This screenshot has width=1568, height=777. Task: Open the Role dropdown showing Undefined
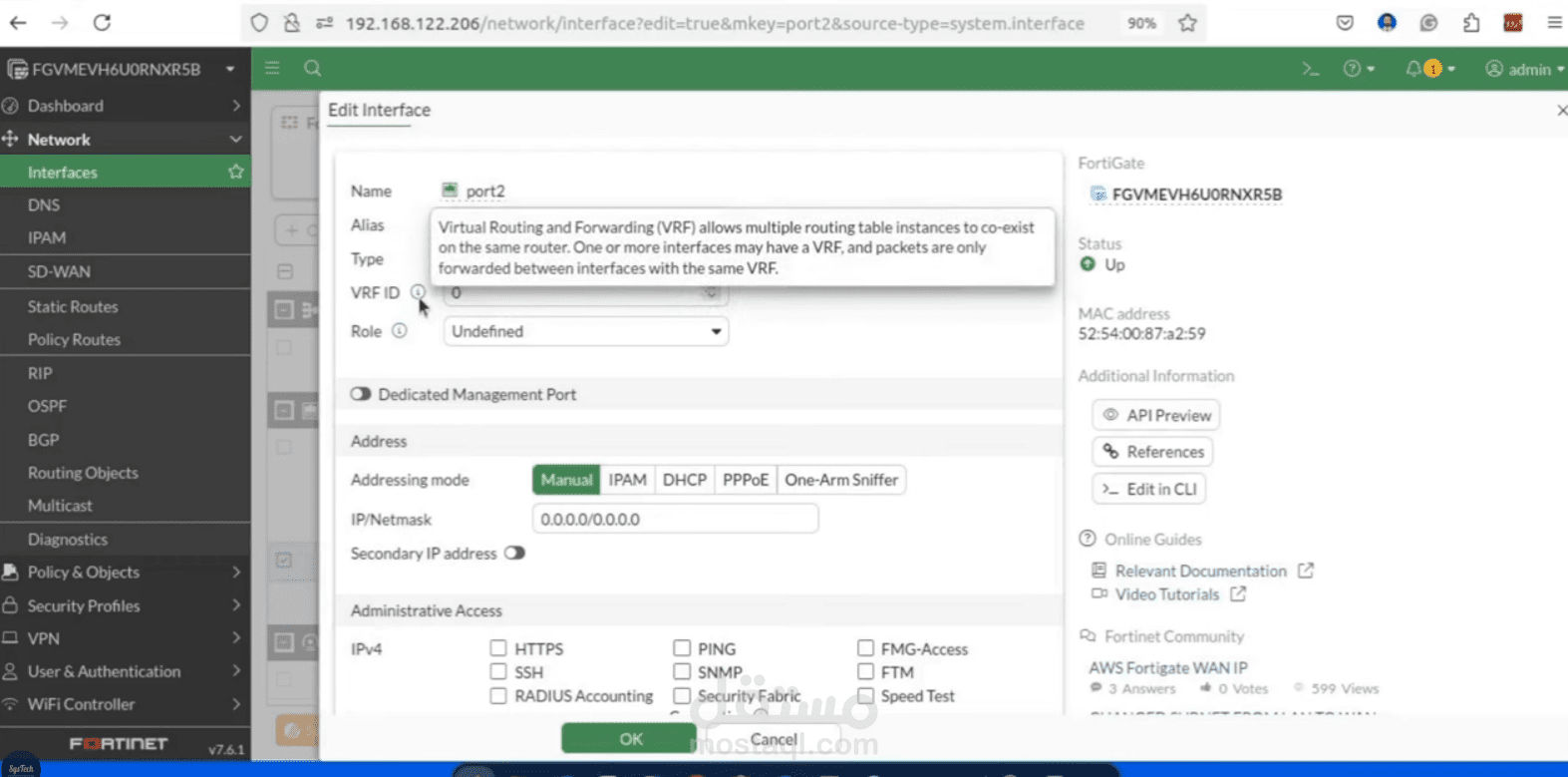click(586, 331)
